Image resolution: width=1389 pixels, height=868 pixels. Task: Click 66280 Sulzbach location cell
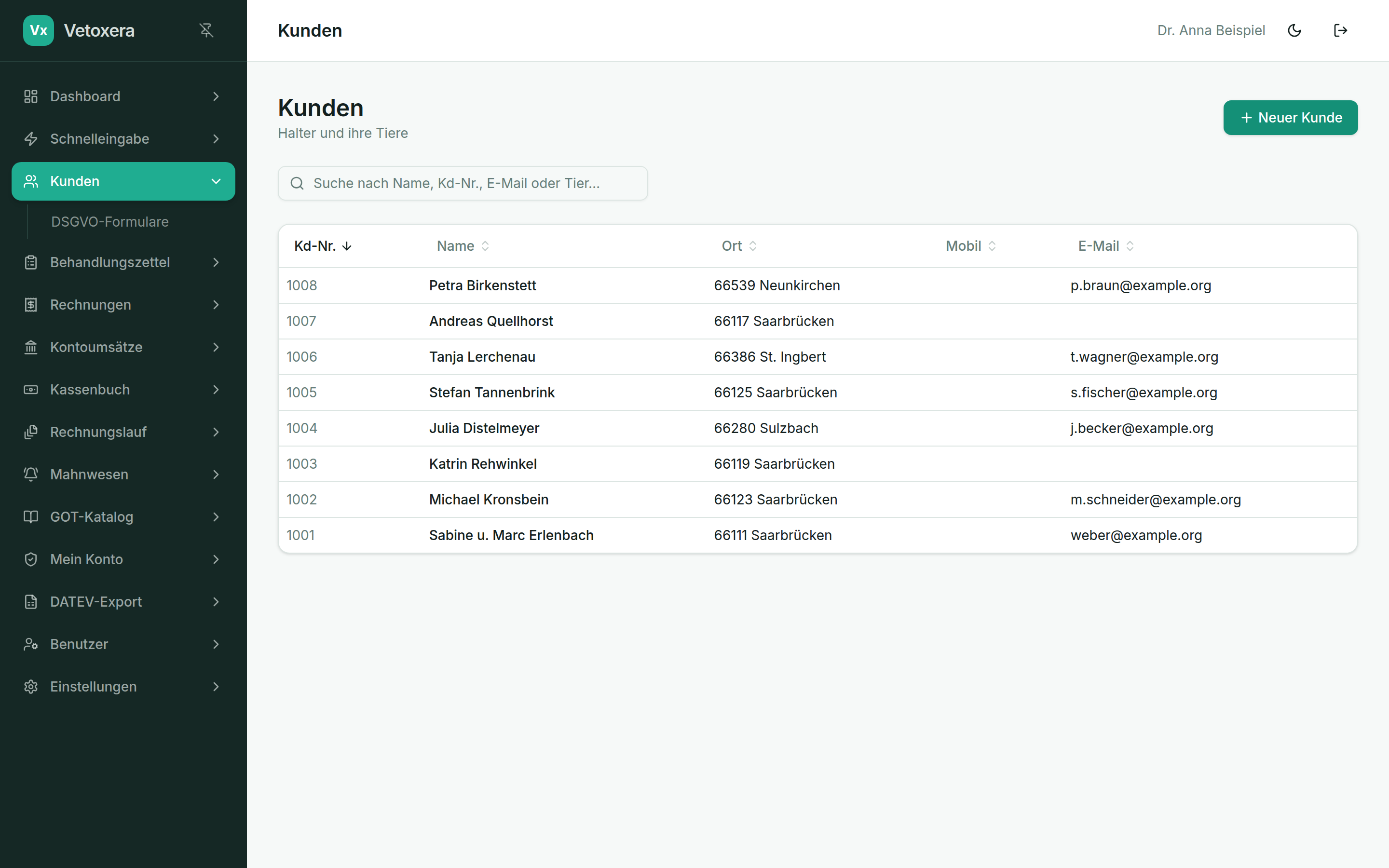pyautogui.click(x=766, y=428)
